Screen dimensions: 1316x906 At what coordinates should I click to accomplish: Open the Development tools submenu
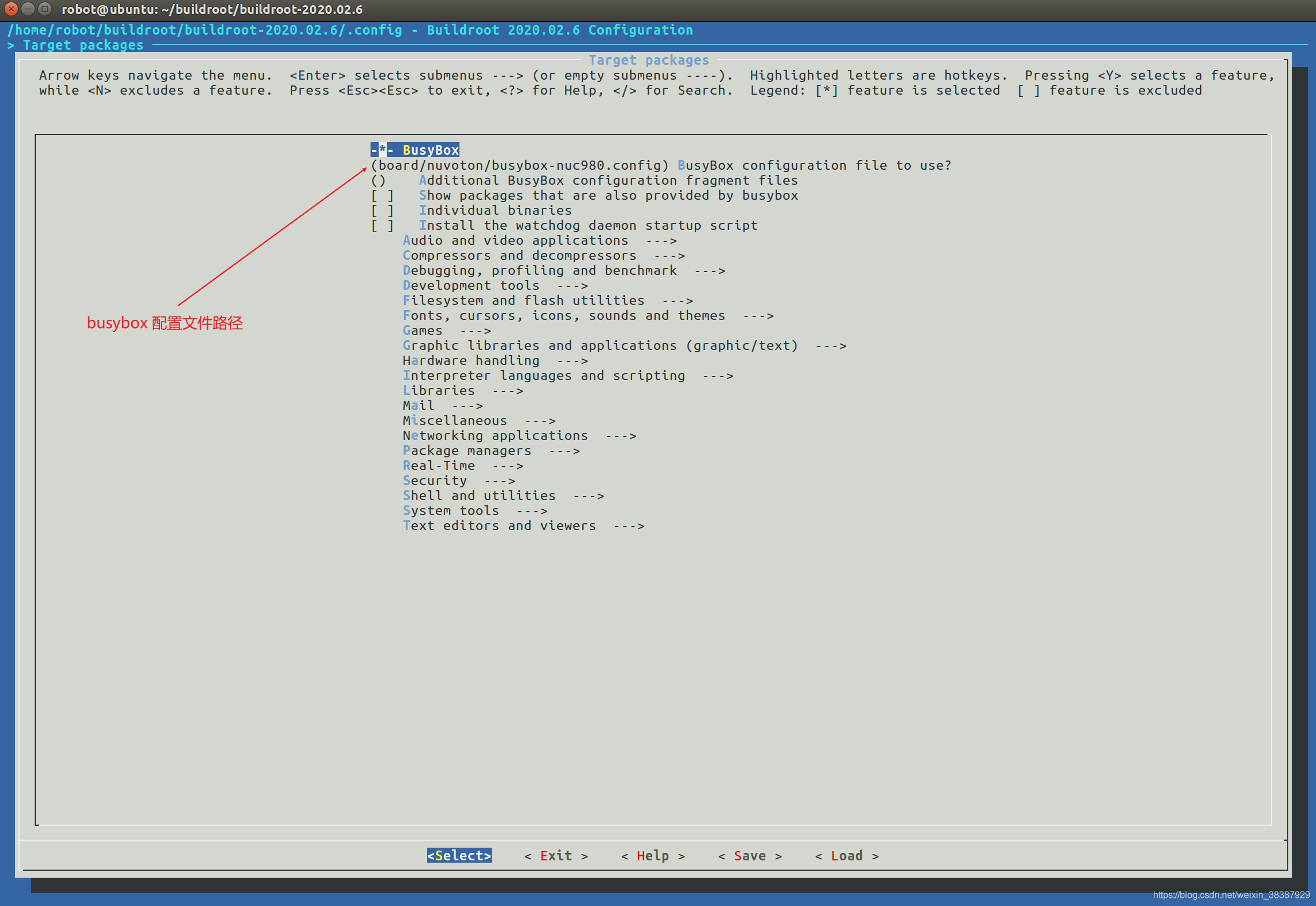click(495, 285)
